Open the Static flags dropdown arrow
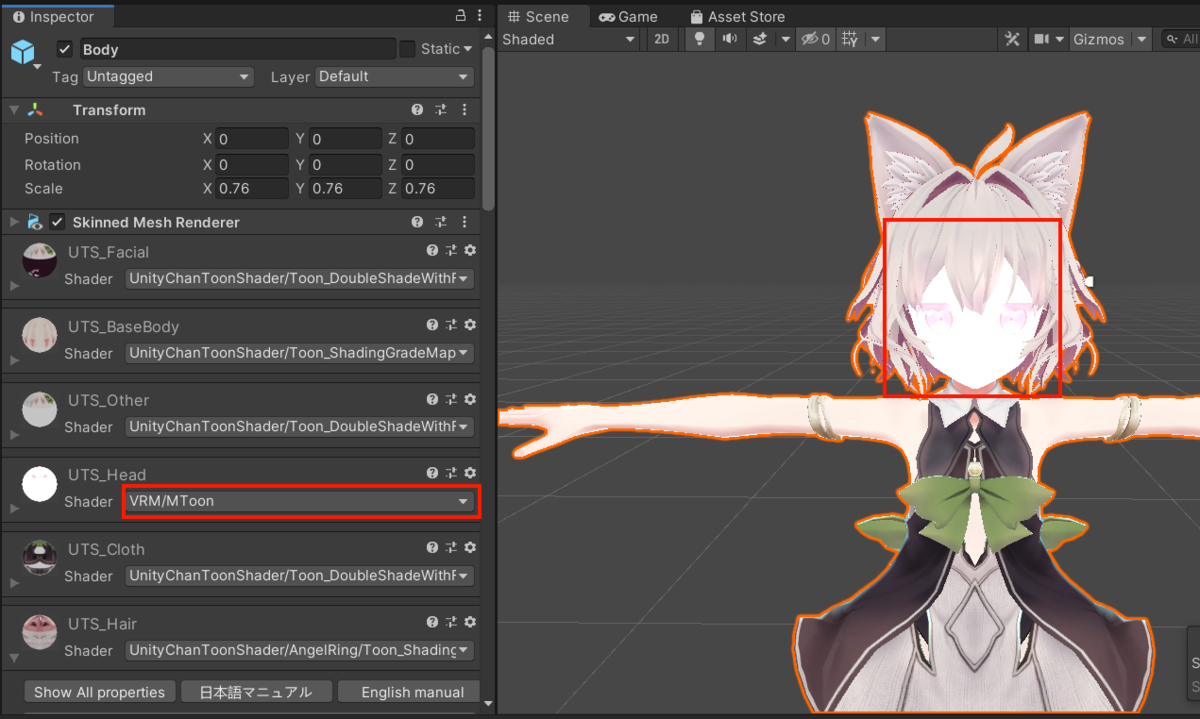This screenshot has width=1200, height=719. pyautogui.click(x=468, y=49)
